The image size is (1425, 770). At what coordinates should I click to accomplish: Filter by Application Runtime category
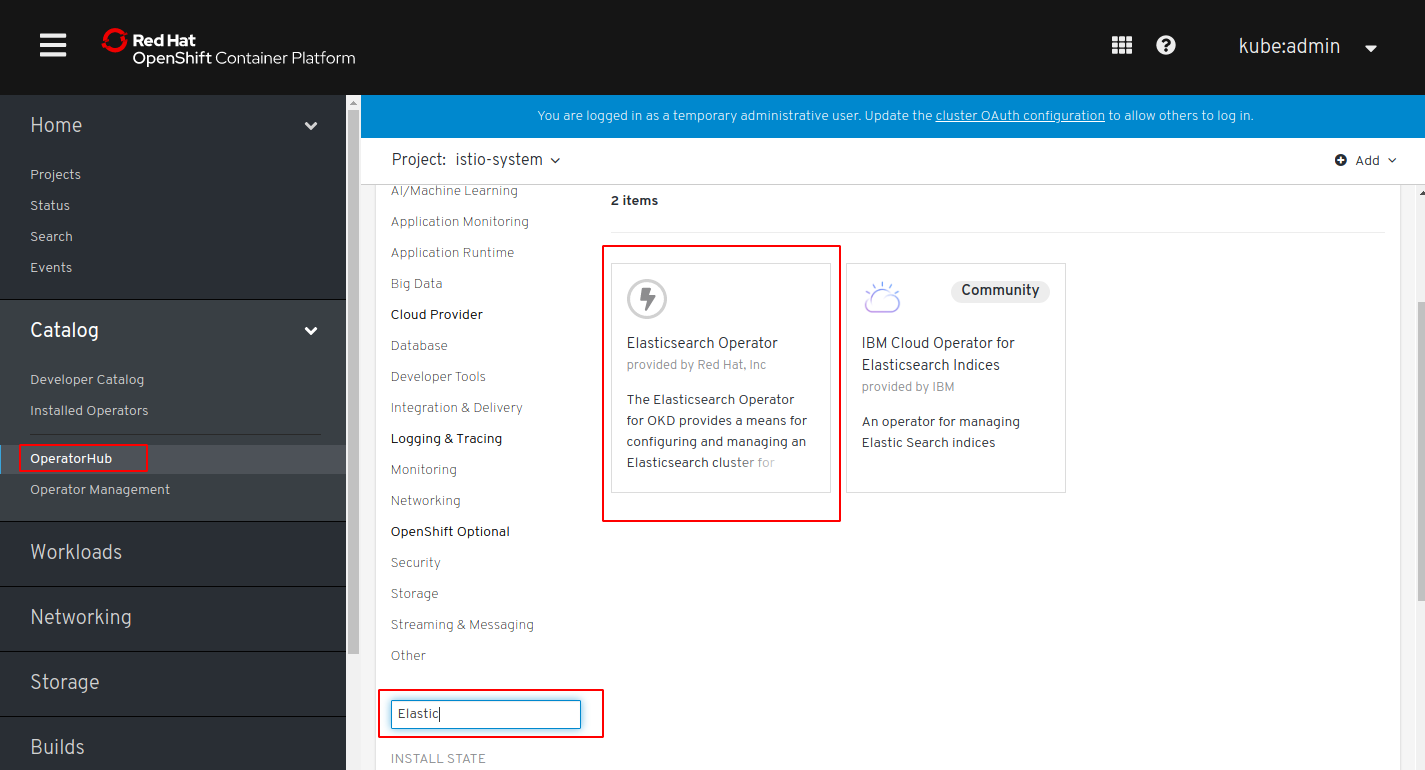tap(452, 253)
